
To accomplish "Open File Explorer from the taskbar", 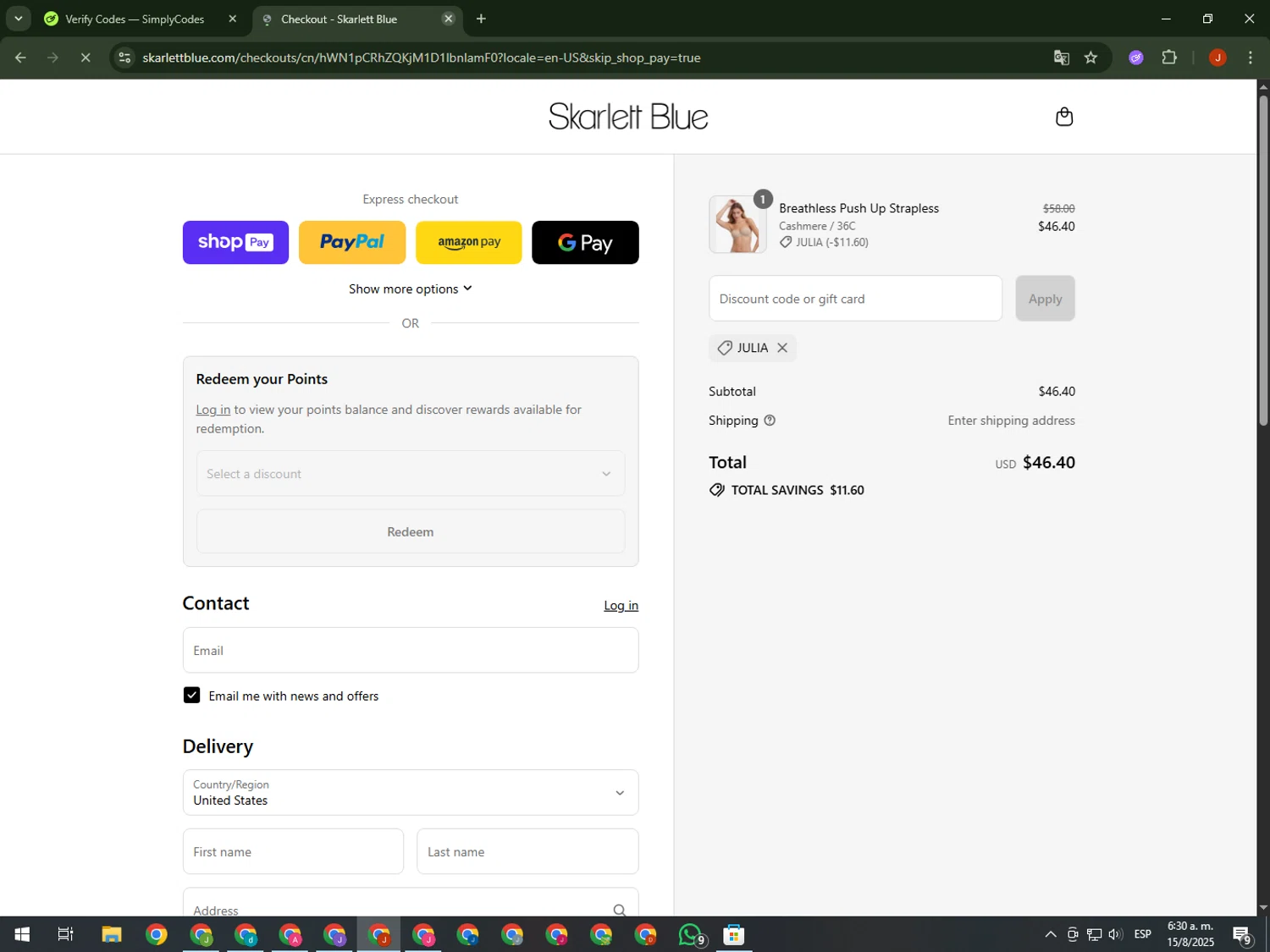I will pyautogui.click(x=112, y=934).
